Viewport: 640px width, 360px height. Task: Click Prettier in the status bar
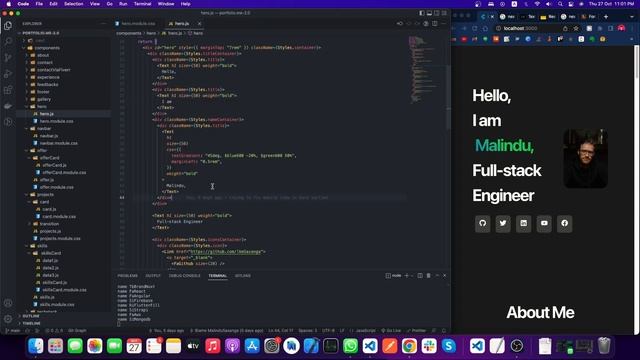417,331
